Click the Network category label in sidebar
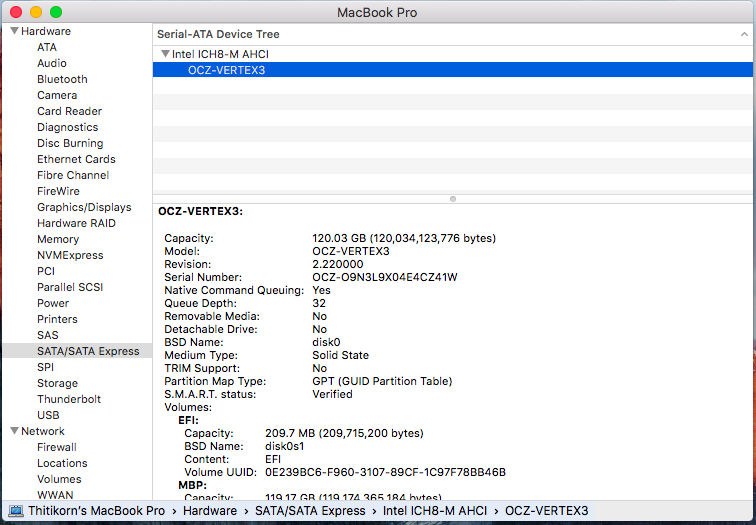756x525 pixels. pyautogui.click(x=43, y=431)
